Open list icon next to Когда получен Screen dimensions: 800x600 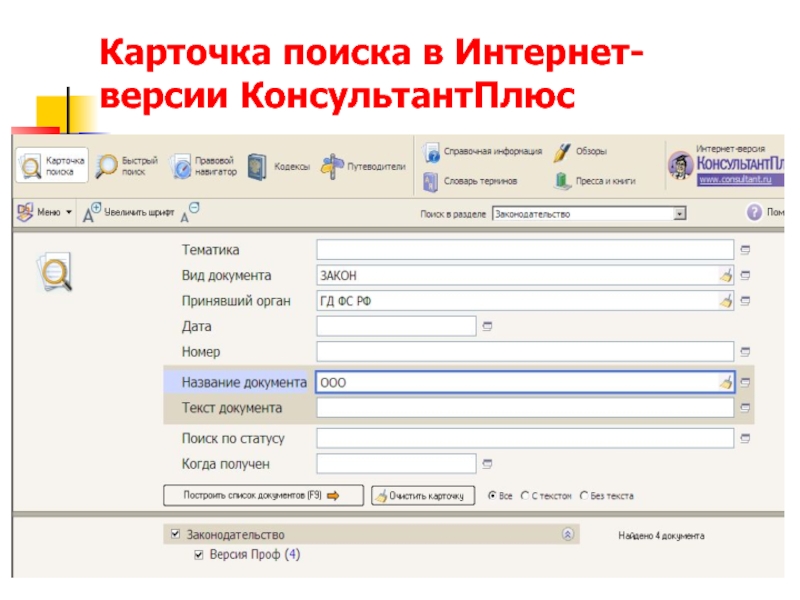487,463
